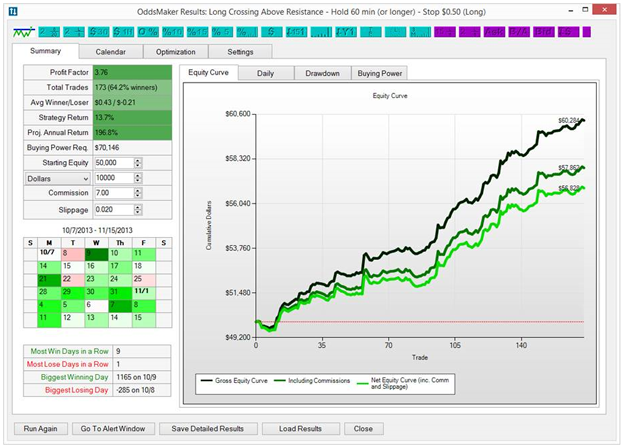Screen dimensions: 625x448
Task: Select the pink day 8 under 10/7 Tuesday
Action: [x=73, y=255]
